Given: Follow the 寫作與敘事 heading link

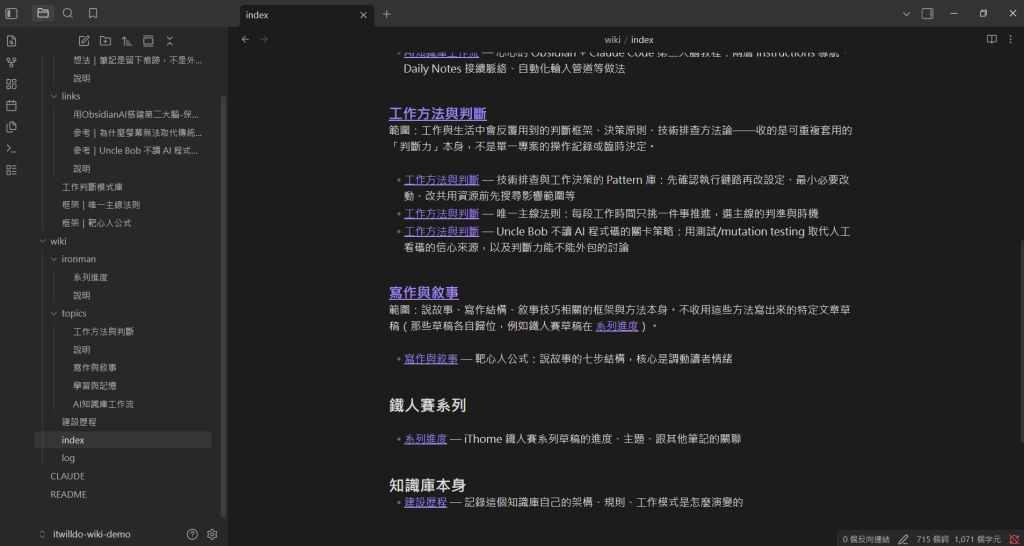Looking at the screenshot, I should [424, 293].
